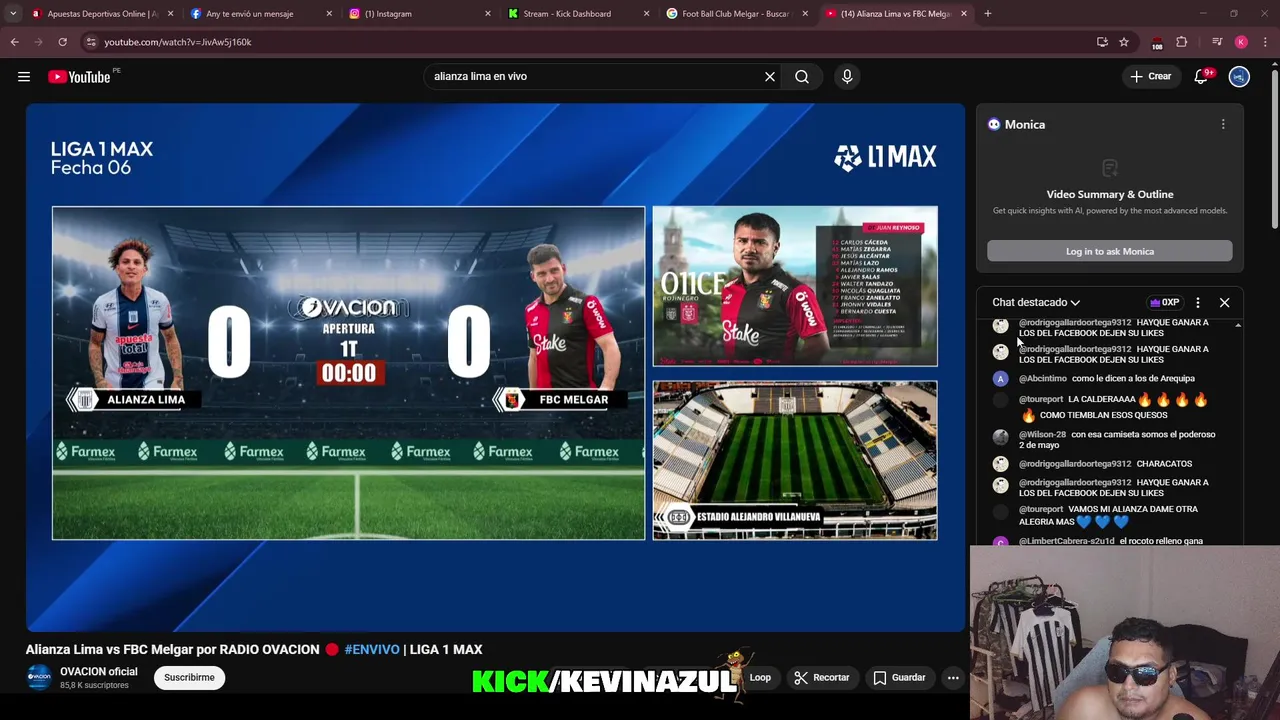Click Log in to ask Monica
Viewport: 1280px width, 720px height.
1110,251
